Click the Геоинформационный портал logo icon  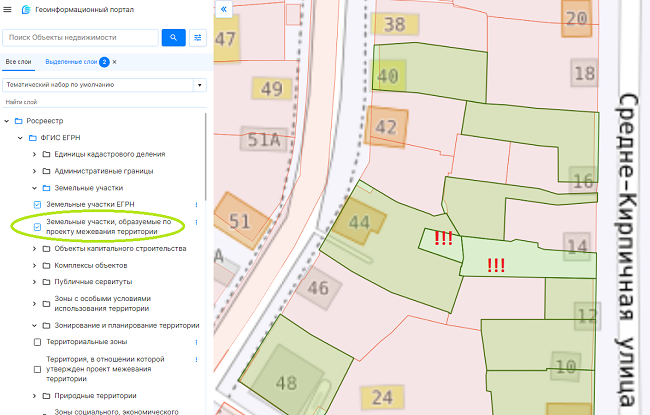tap(25, 9)
